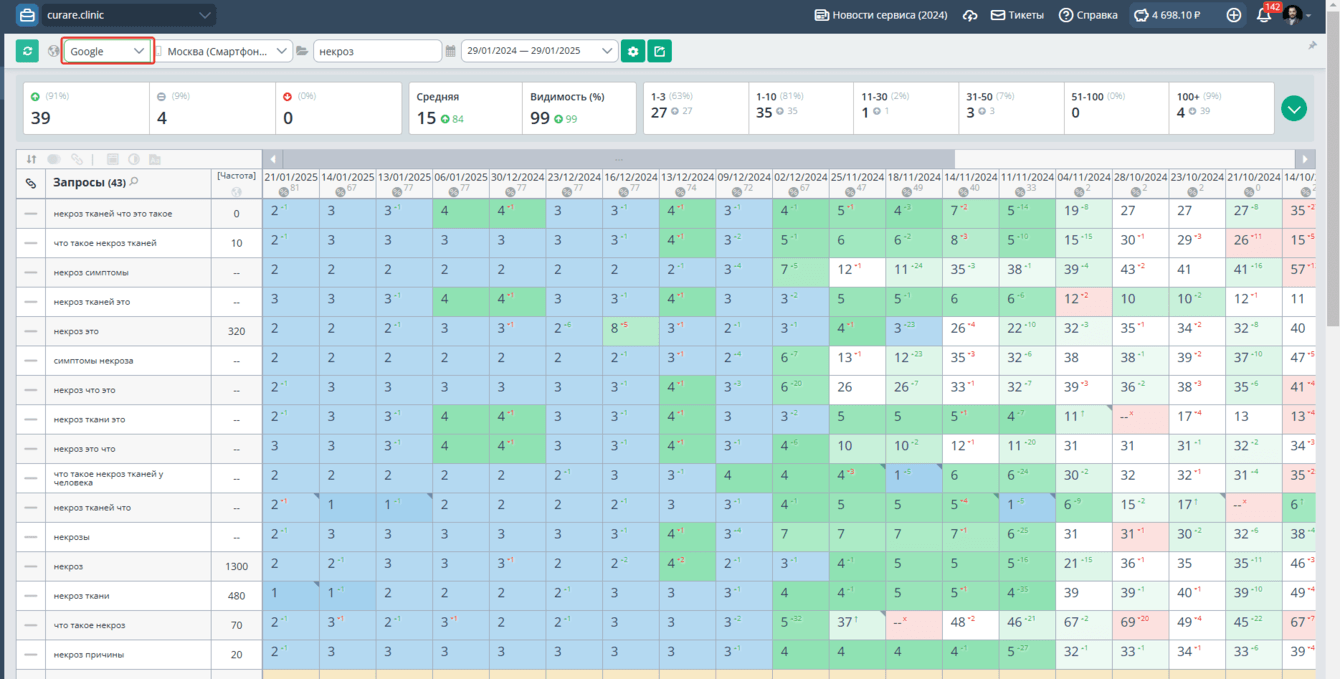Click the green settings gear button
Image resolution: width=1340 pixels, height=679 pixels.
pos(632,51)
